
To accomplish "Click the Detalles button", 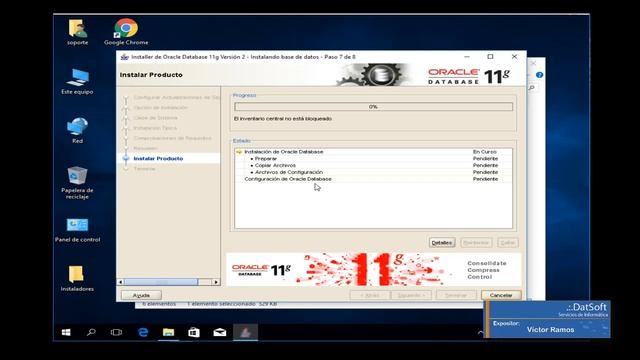I will point(442,242).
